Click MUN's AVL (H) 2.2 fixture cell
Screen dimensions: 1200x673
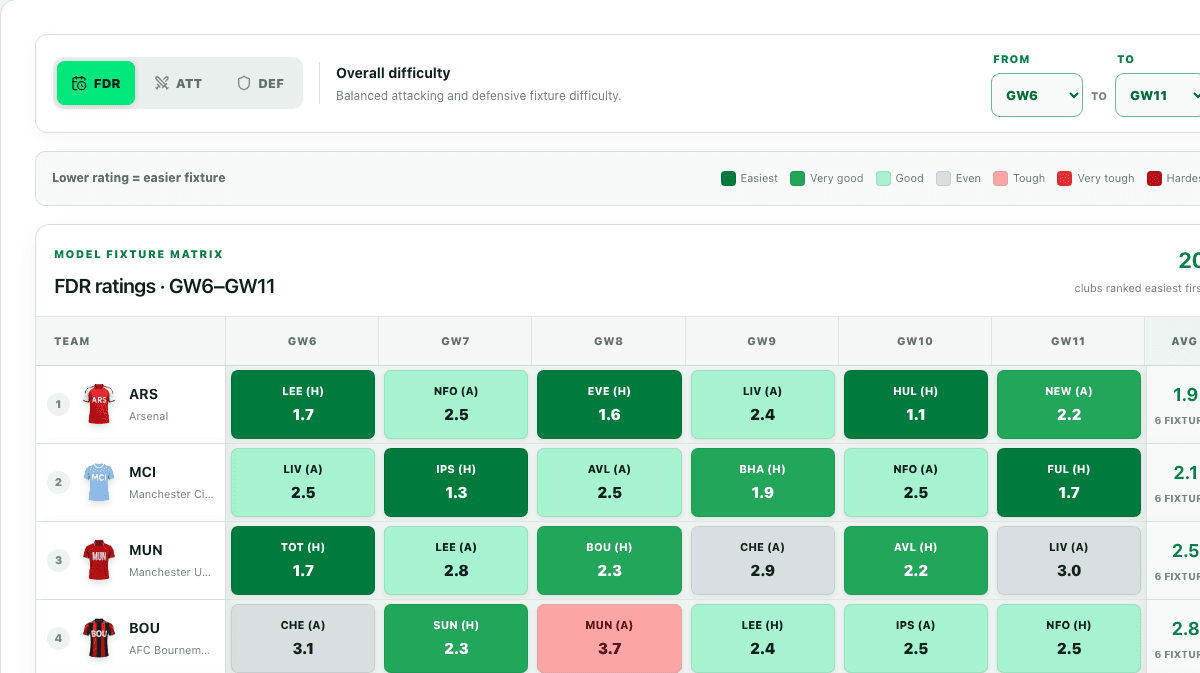click(x=916, y=560)
